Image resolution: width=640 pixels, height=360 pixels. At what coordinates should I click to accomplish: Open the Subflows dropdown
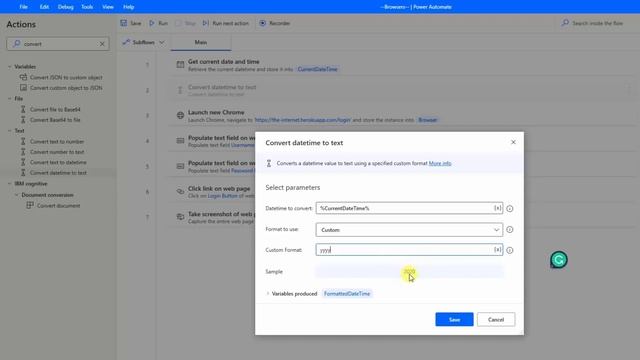tap(144, 42)
